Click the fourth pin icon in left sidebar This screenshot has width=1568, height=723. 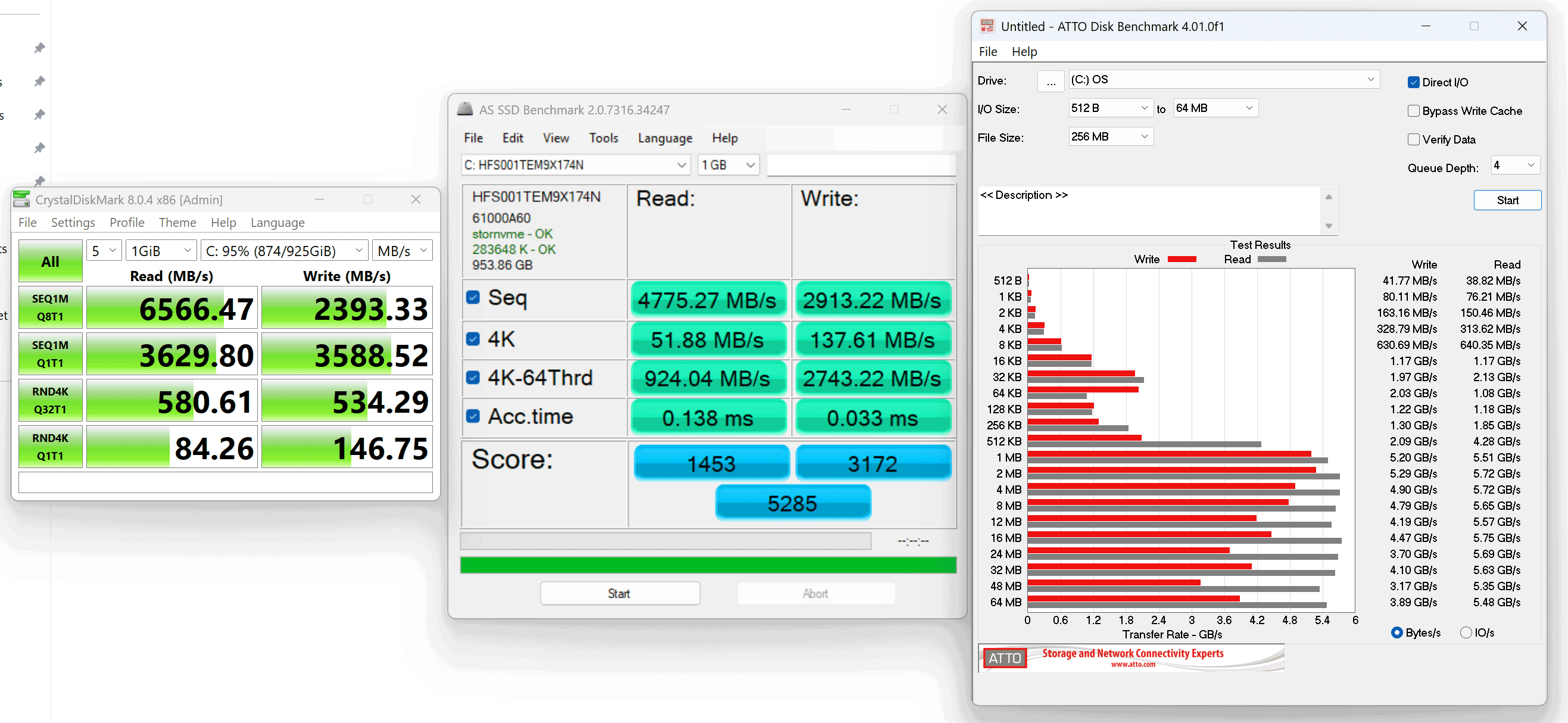point(39,148)
